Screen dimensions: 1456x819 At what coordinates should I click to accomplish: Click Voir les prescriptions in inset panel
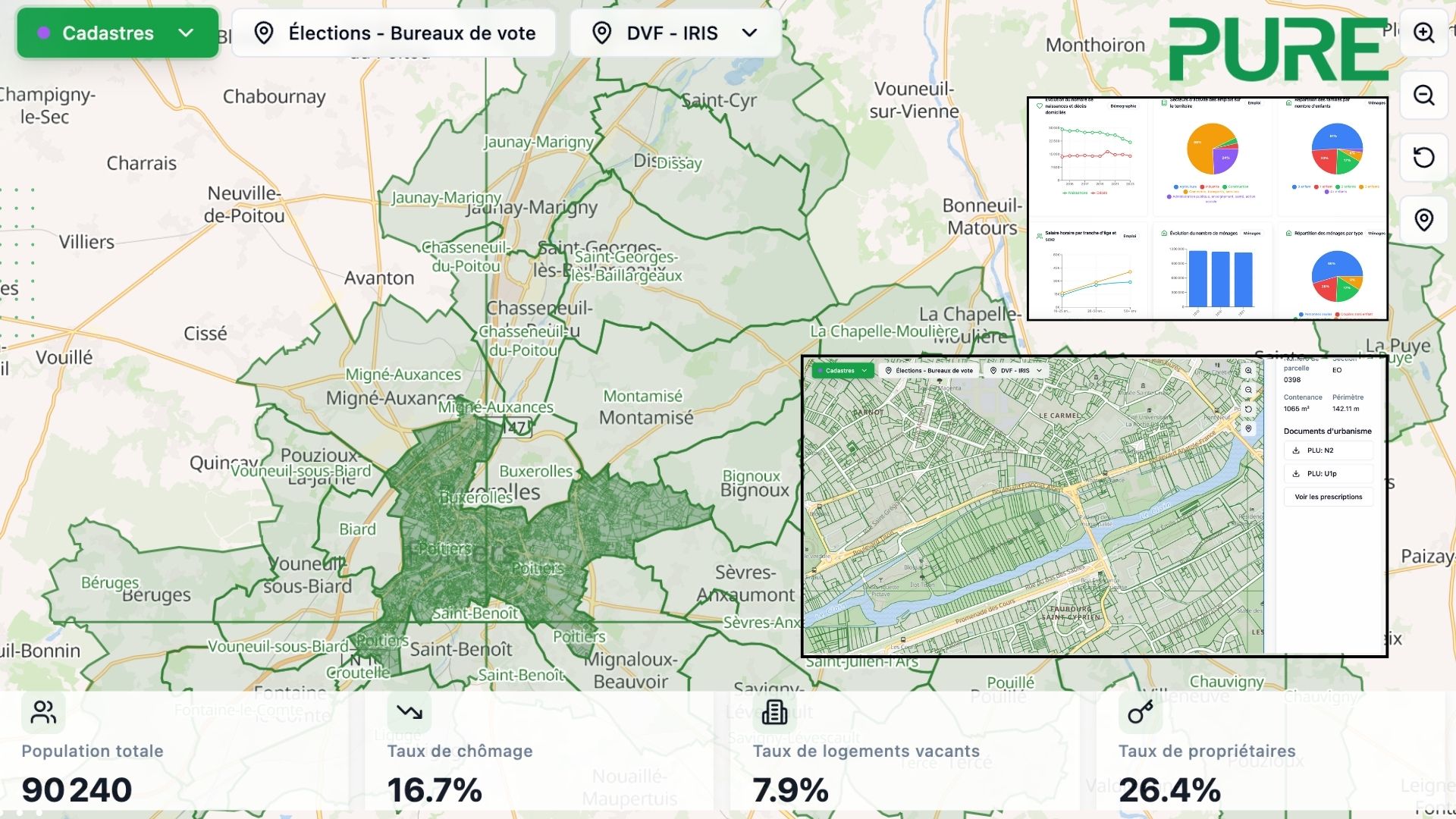click(x=1328, y=497)
